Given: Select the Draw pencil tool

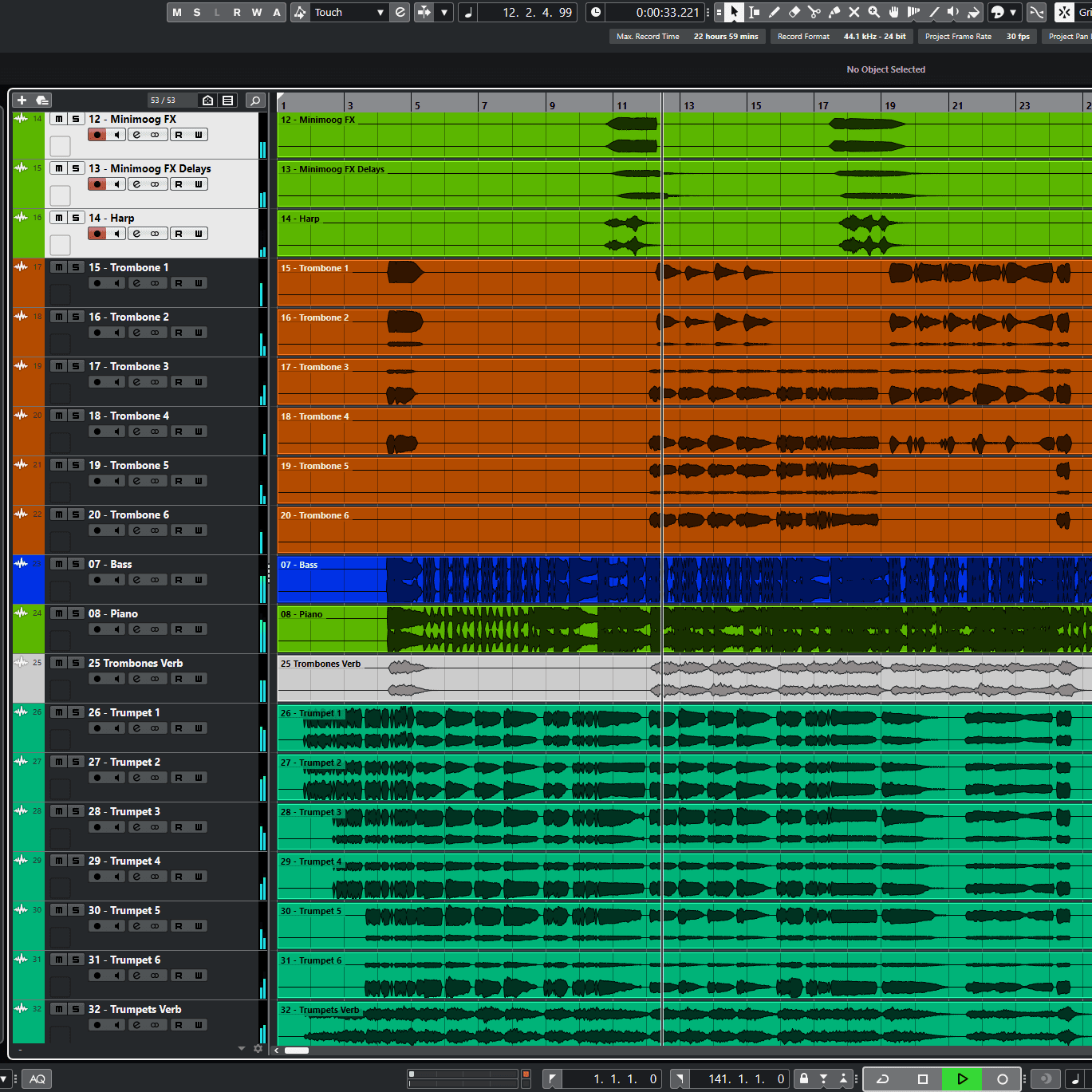Looking at the screenshot, I should pyautogui.click(x=774, y=12).
